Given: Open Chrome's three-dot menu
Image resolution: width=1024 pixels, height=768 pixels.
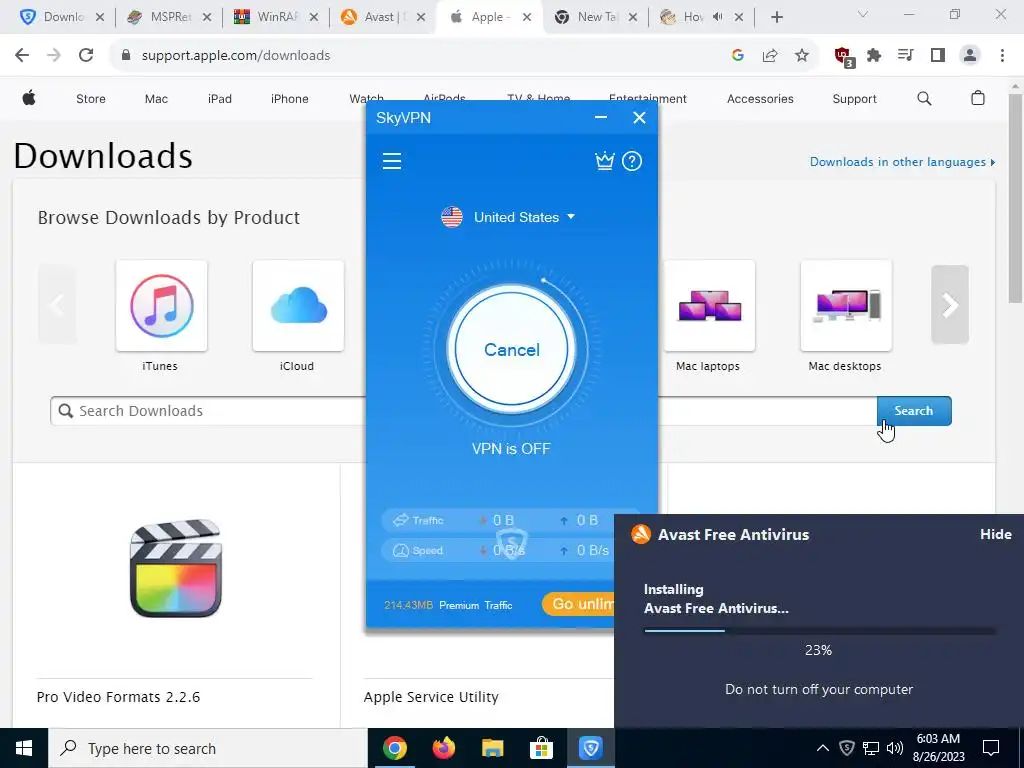Looking at the screenshot, I should [1002, 56].
